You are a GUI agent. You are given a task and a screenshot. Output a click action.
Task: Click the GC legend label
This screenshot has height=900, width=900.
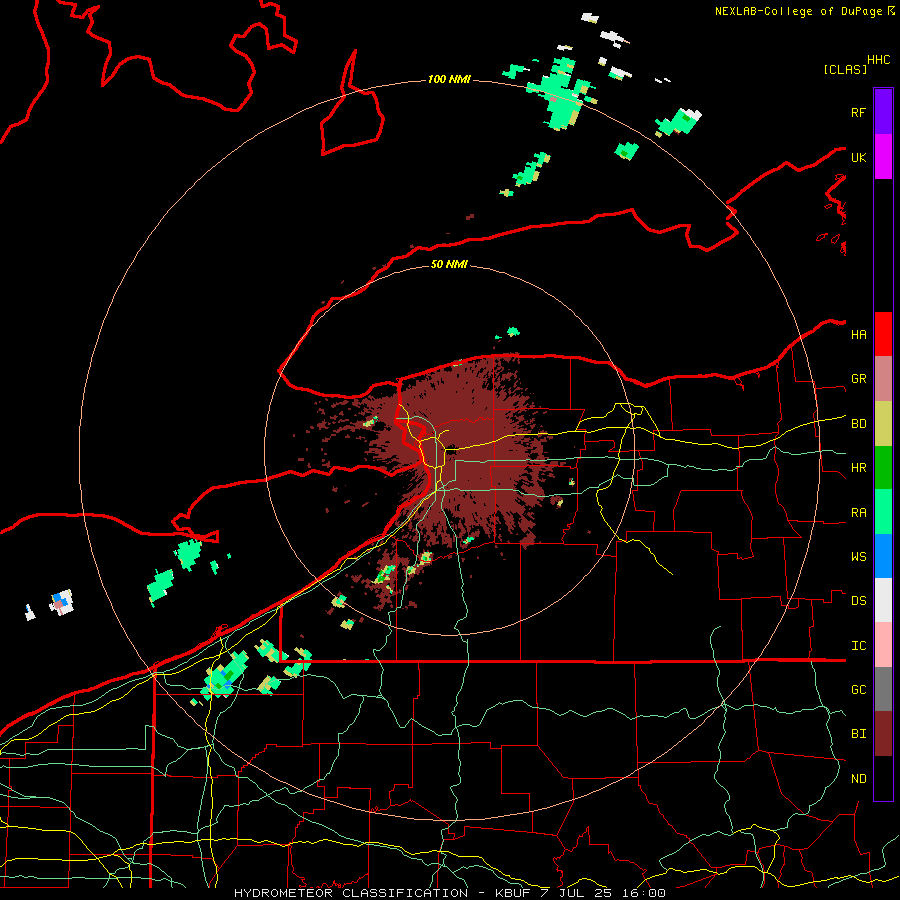[x=858, y=690]
